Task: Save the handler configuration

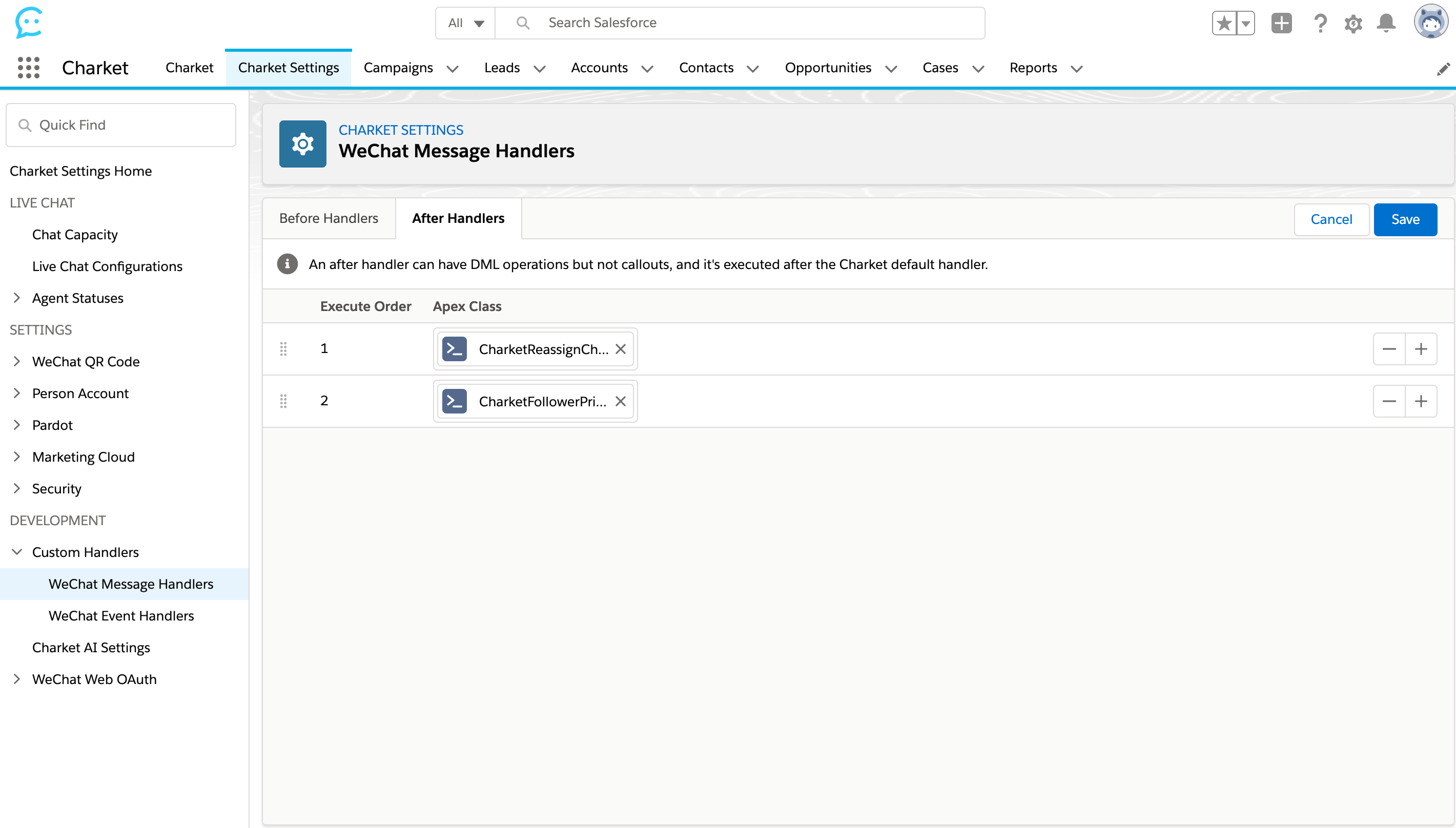Action: (x=1405, y=219)
